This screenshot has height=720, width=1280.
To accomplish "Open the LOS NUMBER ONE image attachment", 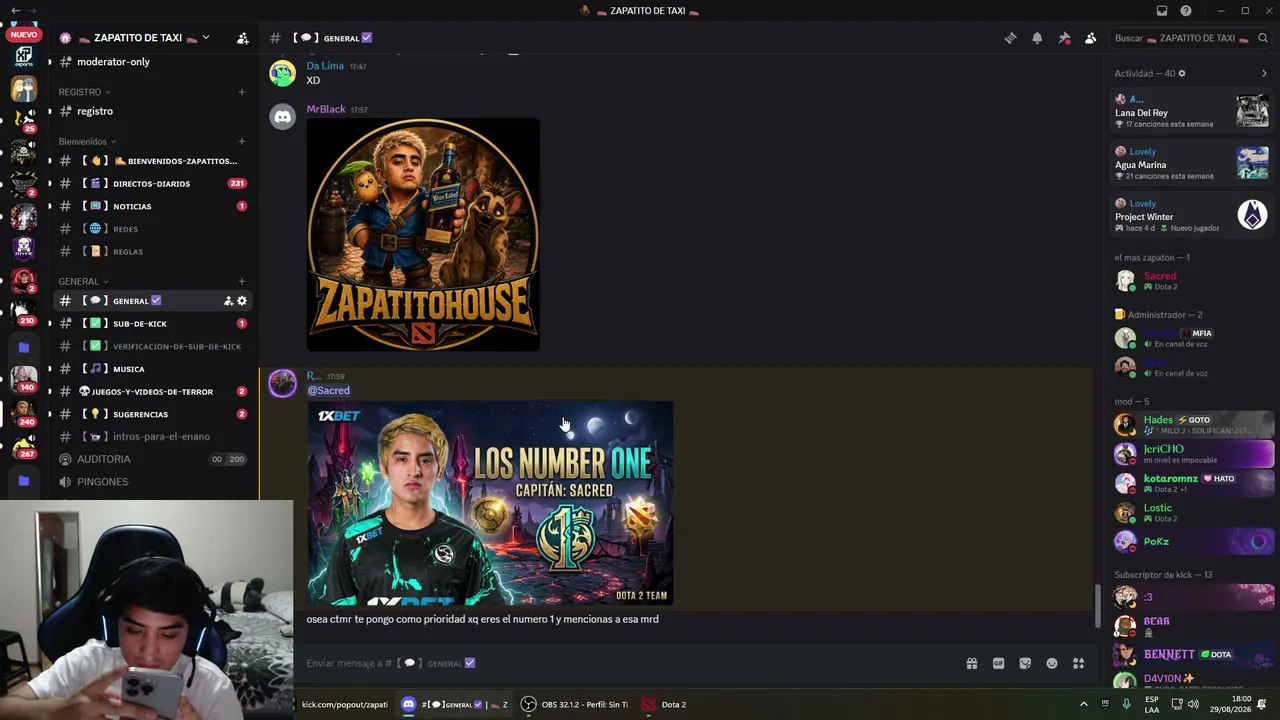I will (490, 504).
